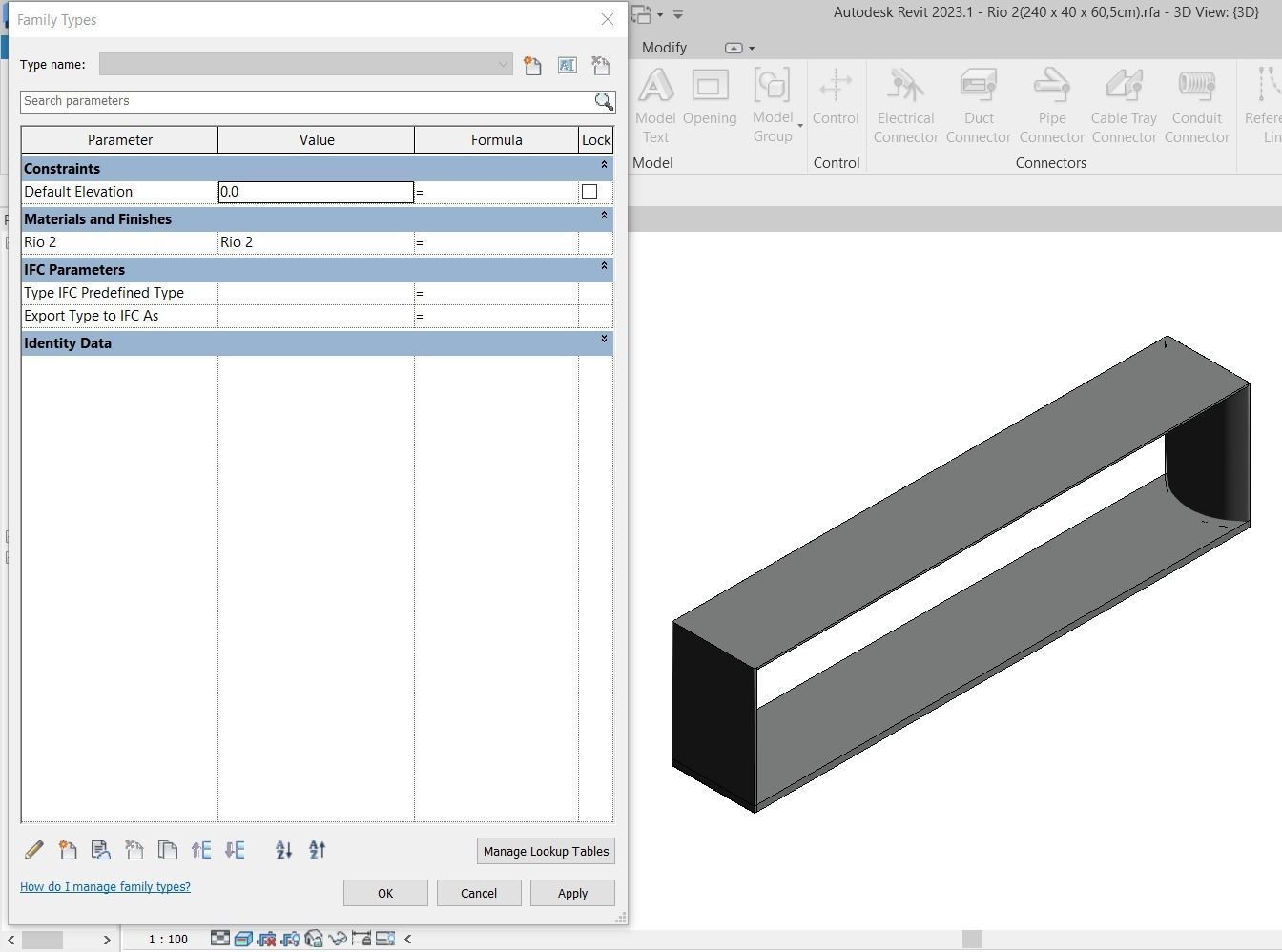Switch to the Modify ribbon tab

[x=664, y=48]
